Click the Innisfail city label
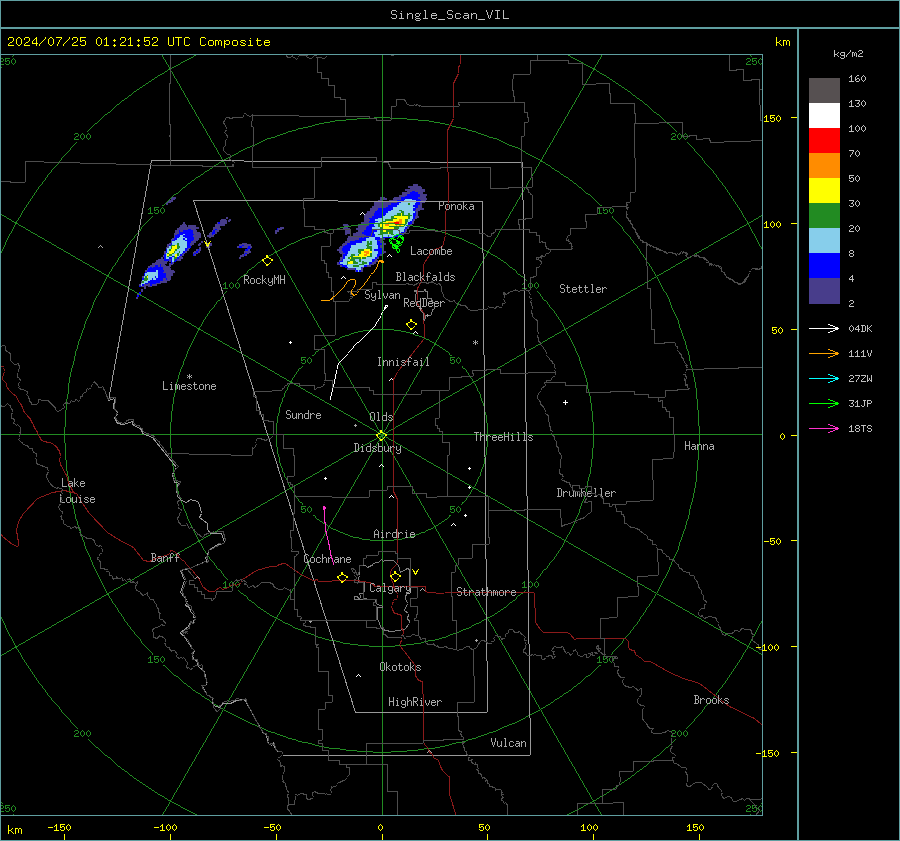900x841 pixels. tap(403, 362)
